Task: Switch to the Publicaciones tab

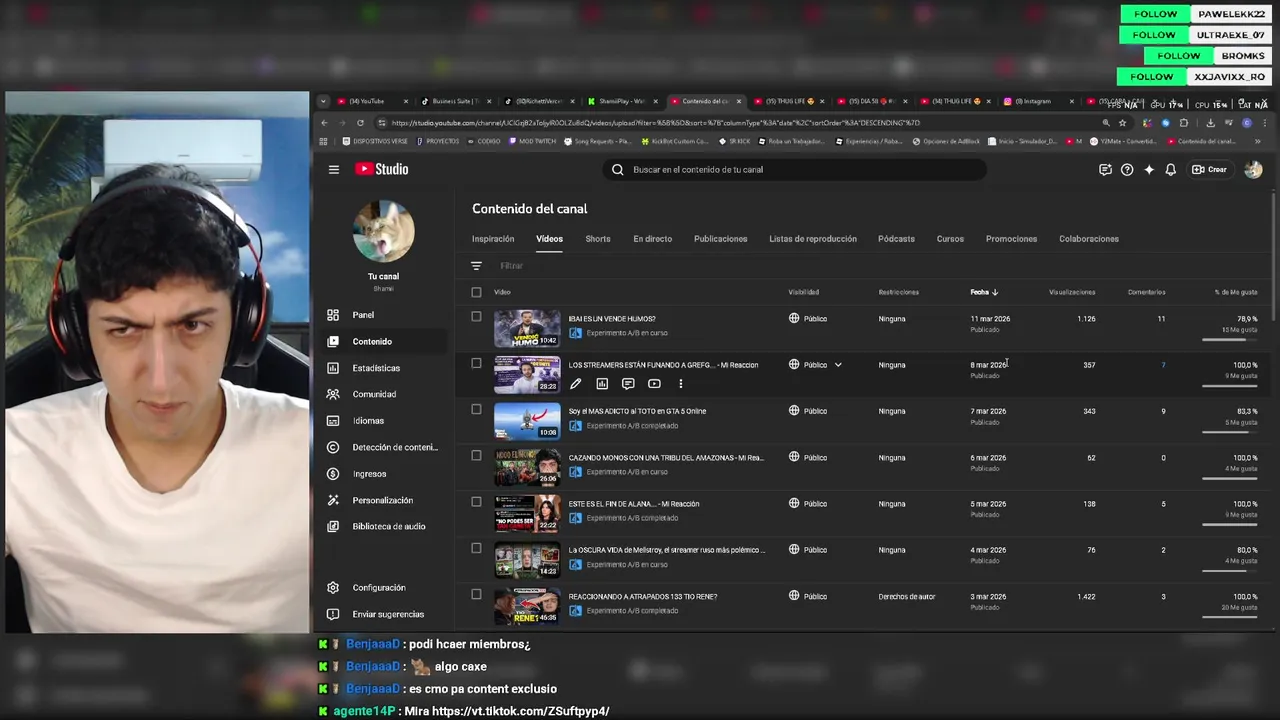Action: pos(721,239)
